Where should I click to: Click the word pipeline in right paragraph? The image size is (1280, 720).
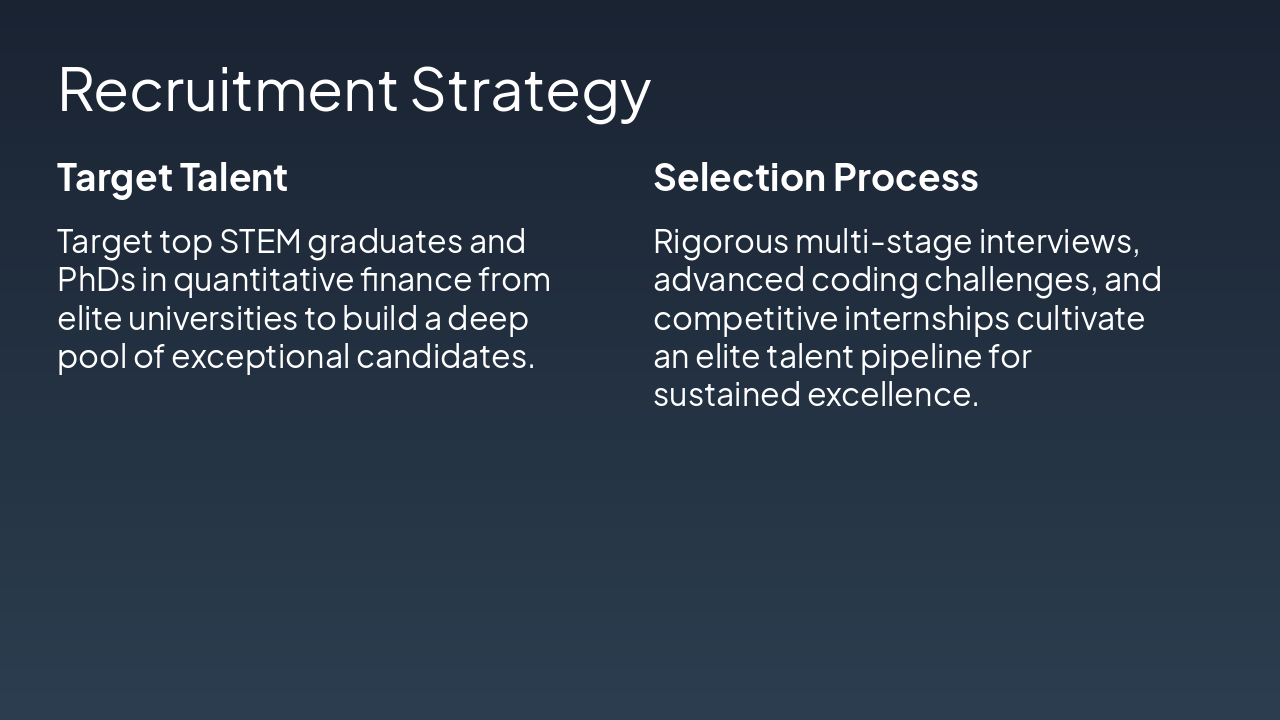[920, 357]
